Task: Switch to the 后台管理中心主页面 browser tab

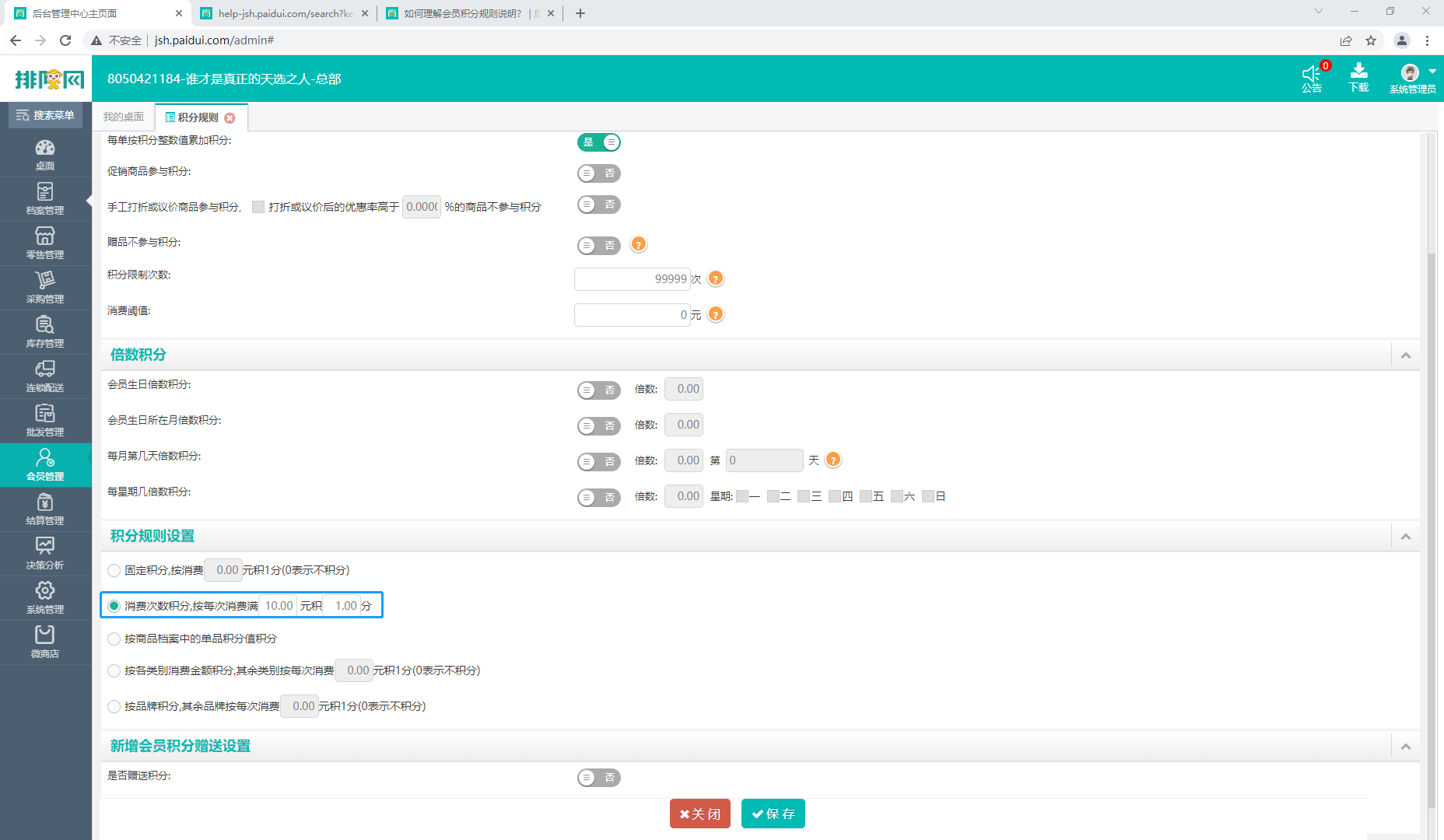Action: [x=98, y=13]
